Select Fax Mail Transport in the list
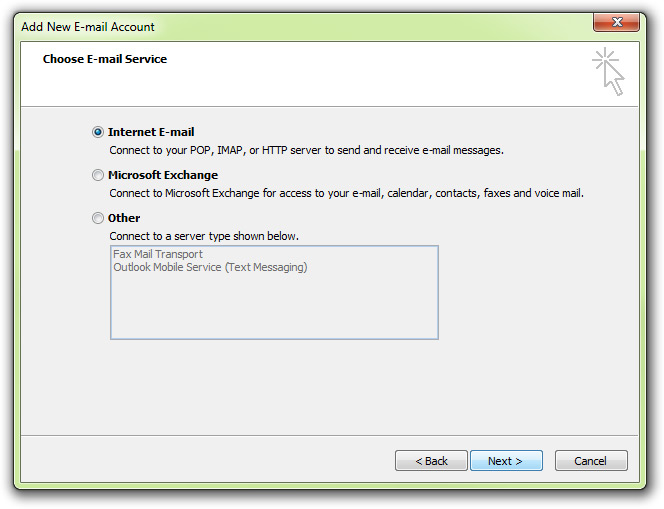 tap(158, 254)
